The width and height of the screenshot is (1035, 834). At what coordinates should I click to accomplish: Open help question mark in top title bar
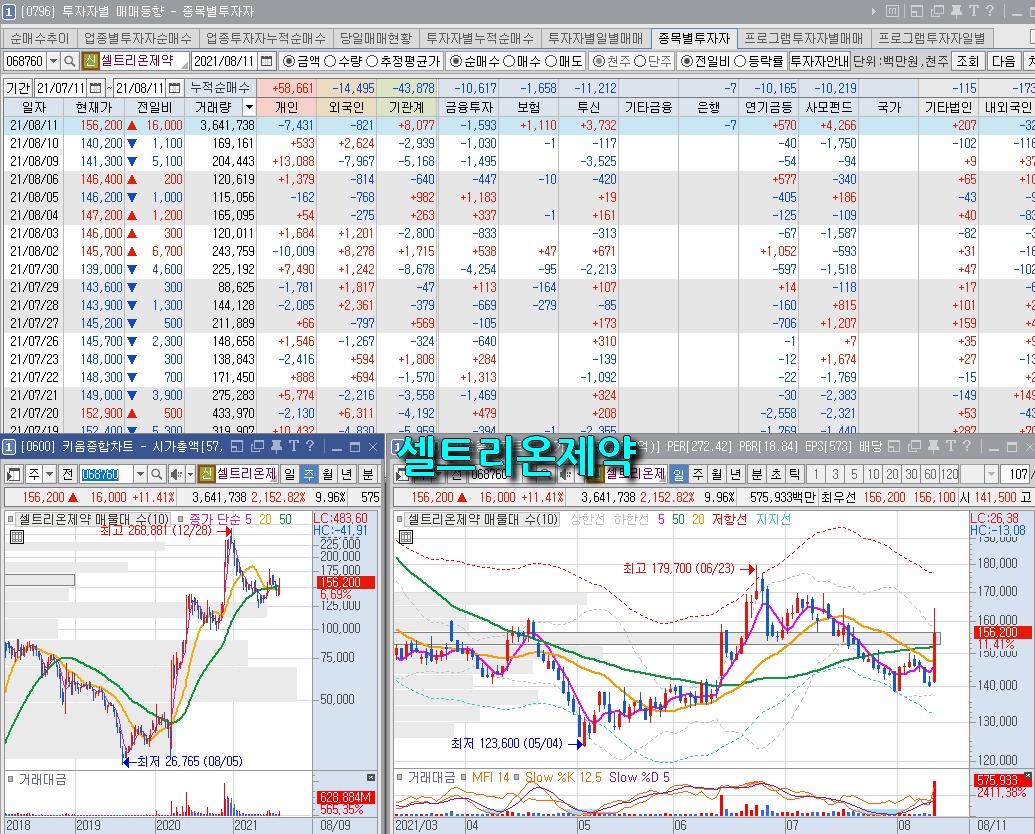point(989,11)
